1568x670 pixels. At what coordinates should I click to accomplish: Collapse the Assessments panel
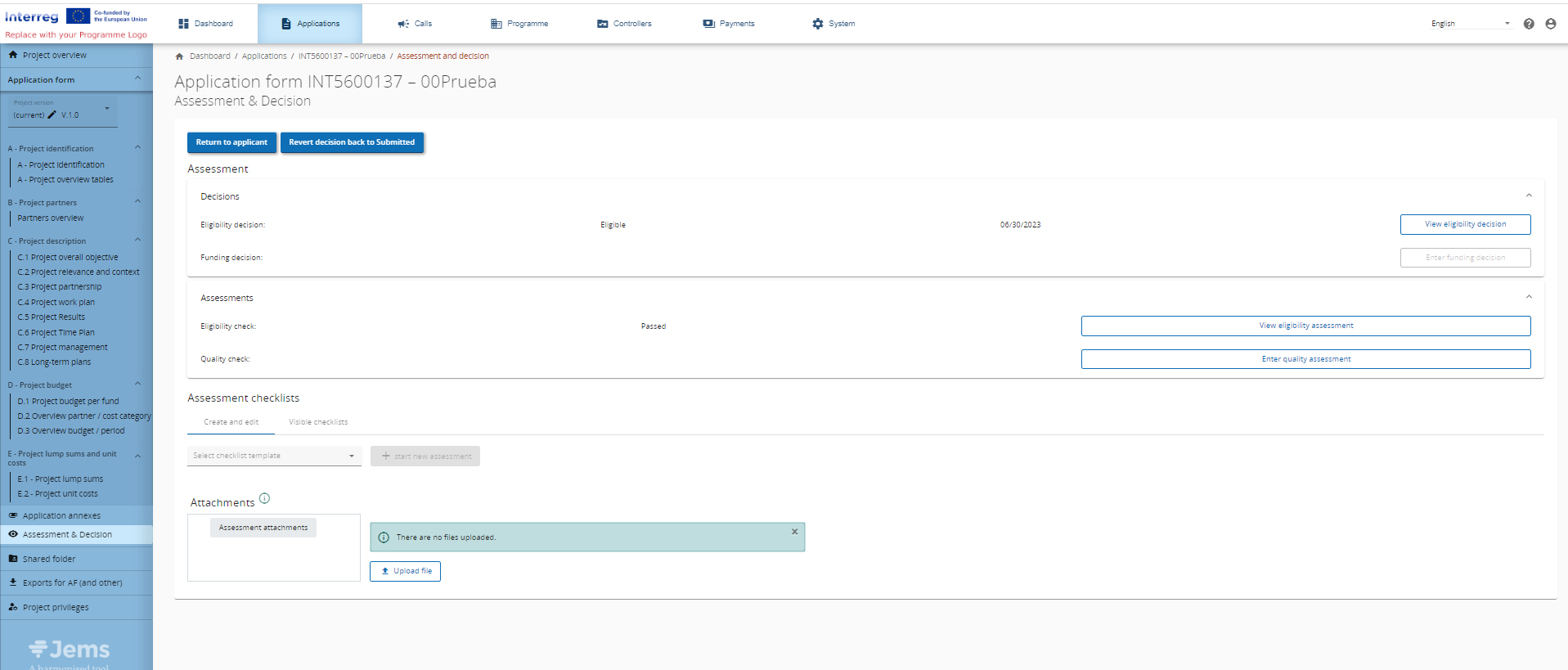coord(1528,297)
